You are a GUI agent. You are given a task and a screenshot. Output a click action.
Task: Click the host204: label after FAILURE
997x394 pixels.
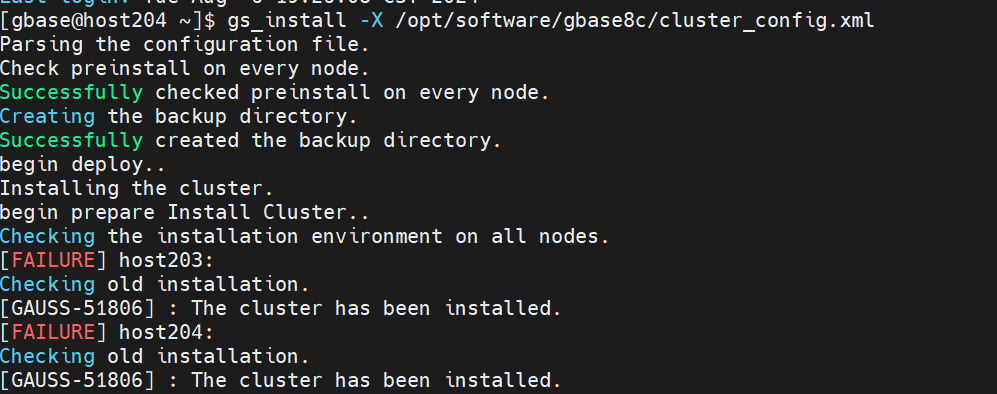[x=167, y=332]
